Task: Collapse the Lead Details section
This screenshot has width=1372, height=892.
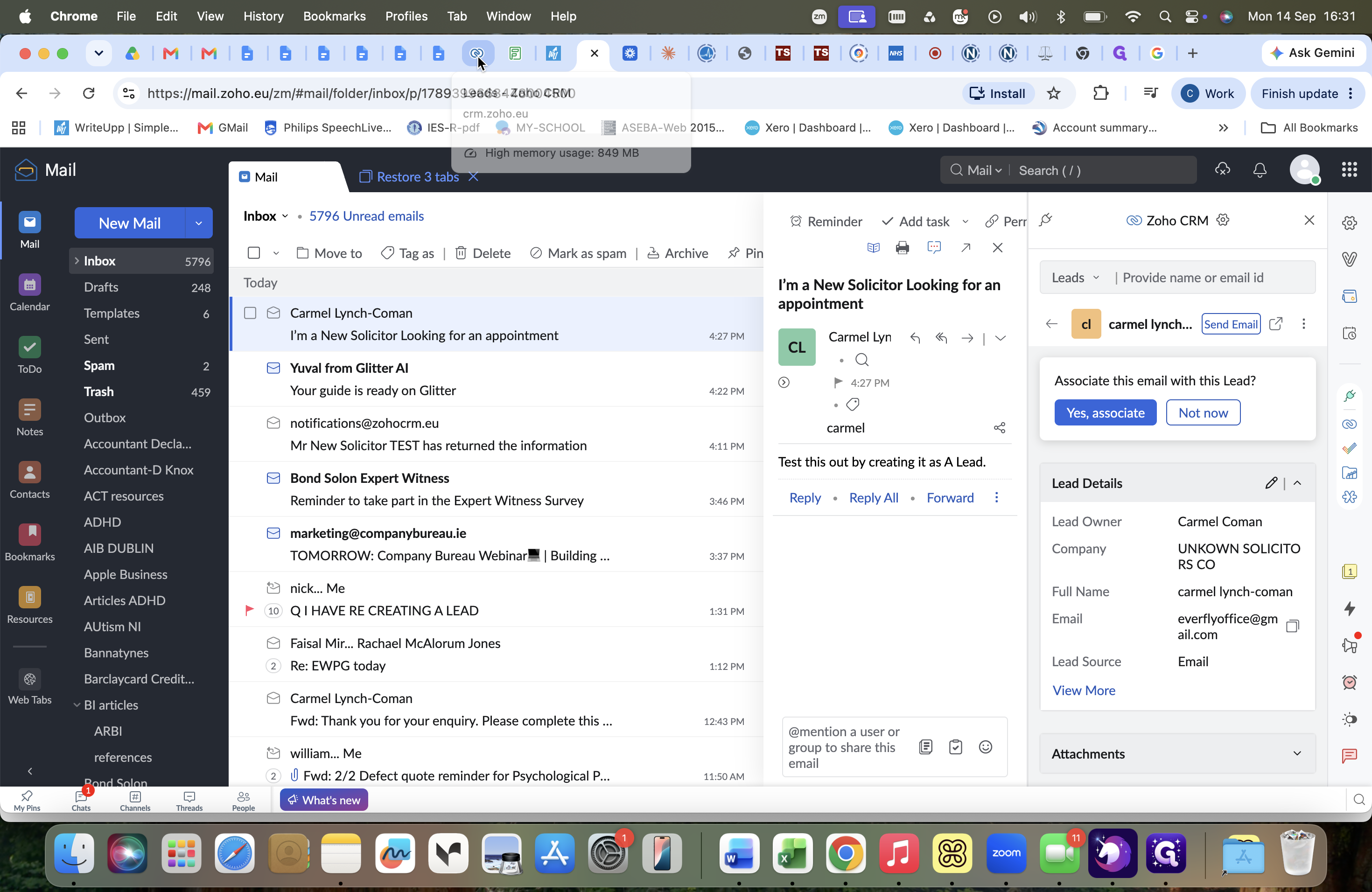Action: [1297, 483]
